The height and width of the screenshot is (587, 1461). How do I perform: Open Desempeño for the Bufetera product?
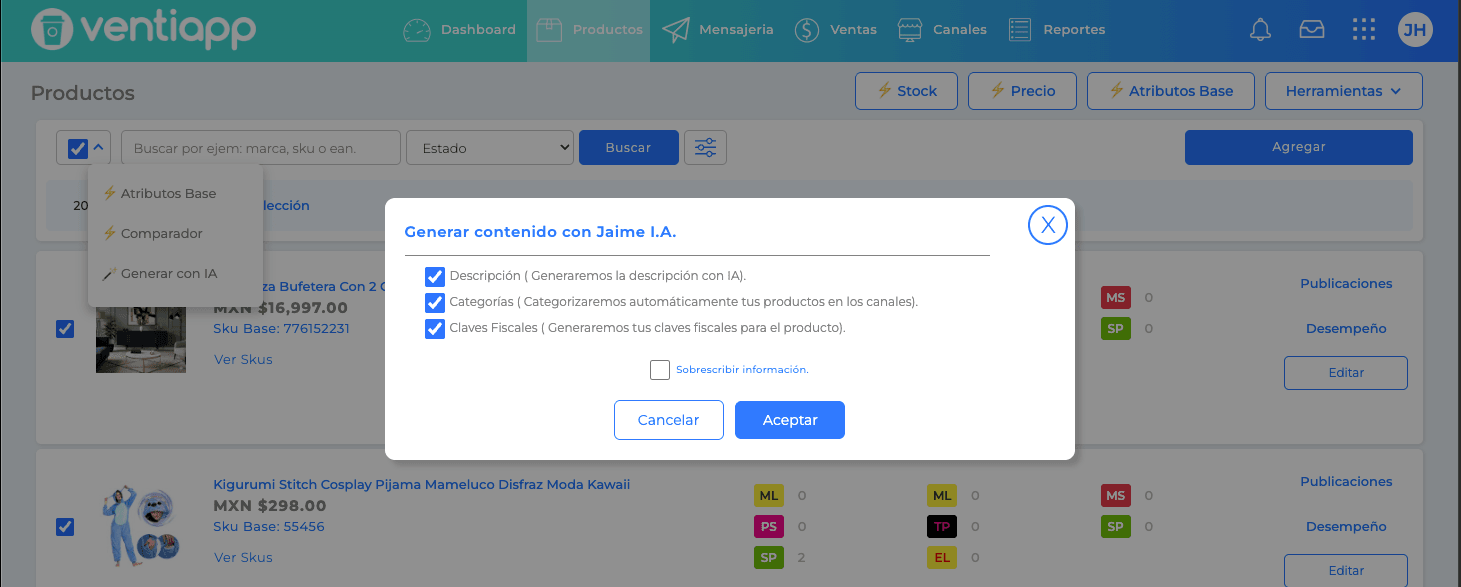[1346, 329]
